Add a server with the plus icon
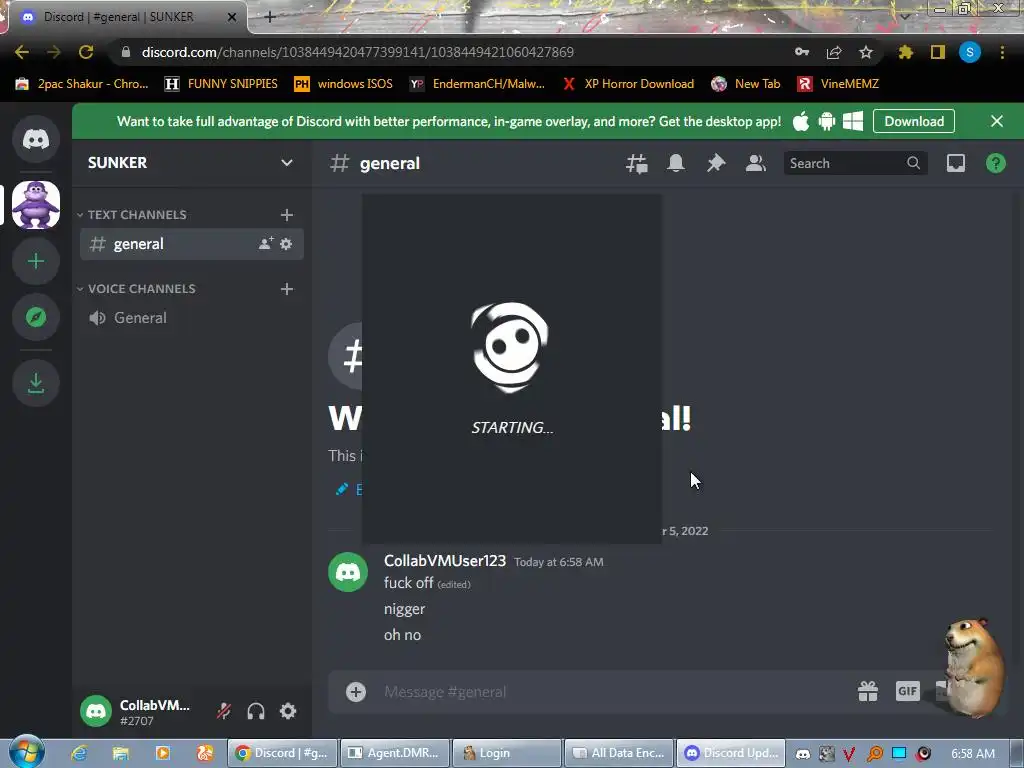The width and height of the screenshot is (1024, 768). 36,261
